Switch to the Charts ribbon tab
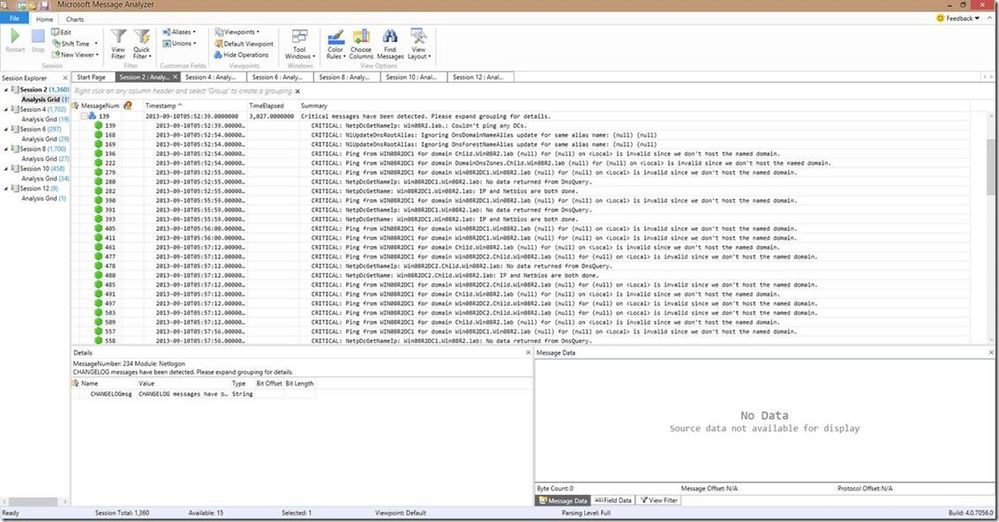This screenshot has height=522, width=999. point(75,19)
